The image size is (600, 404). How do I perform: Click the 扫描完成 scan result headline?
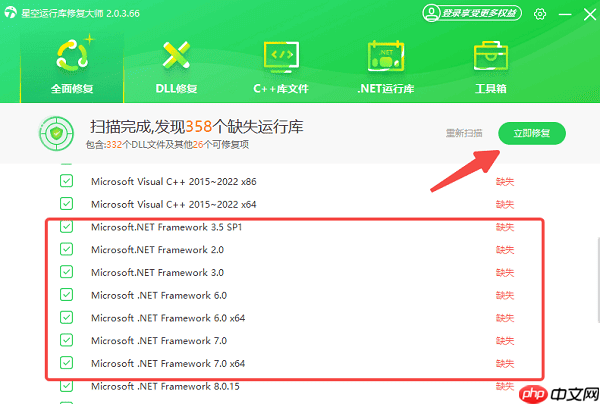click(x=197, y=127)
